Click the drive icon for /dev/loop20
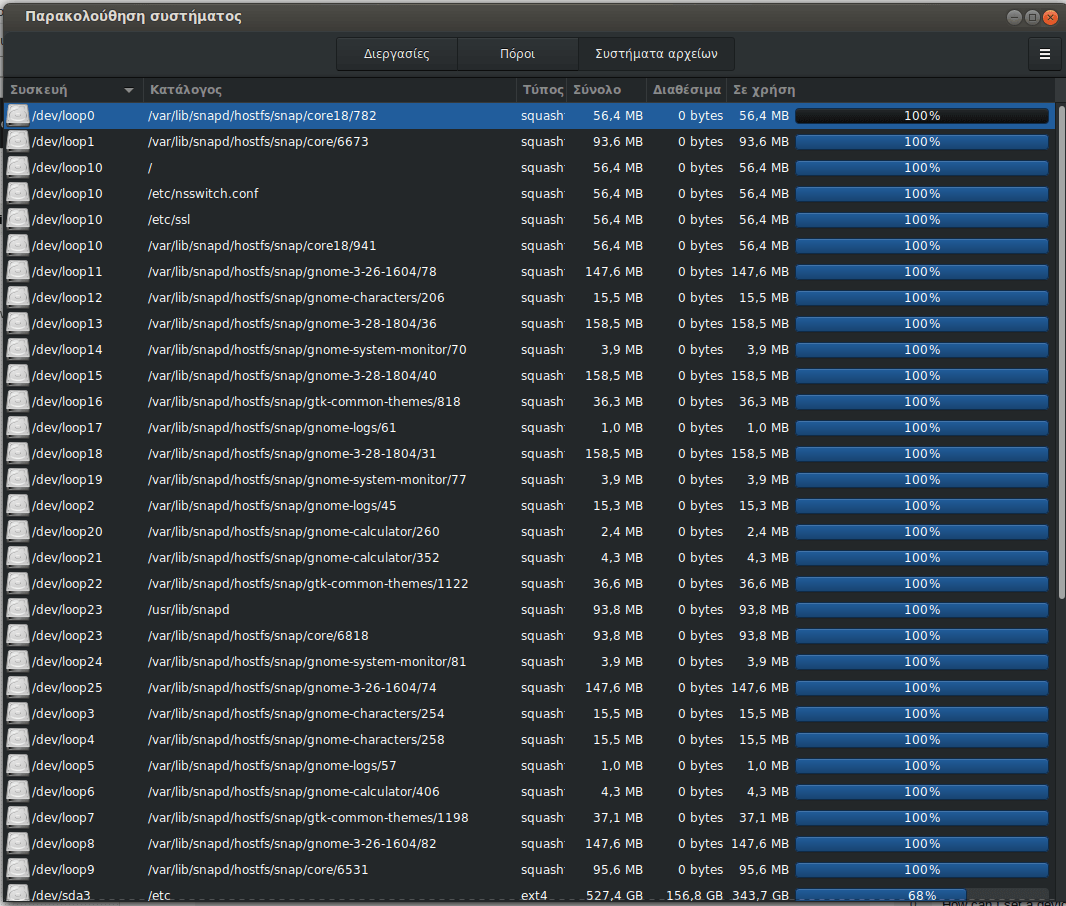This screenshot has height=906, width=1066. click(x=18, y=532)
